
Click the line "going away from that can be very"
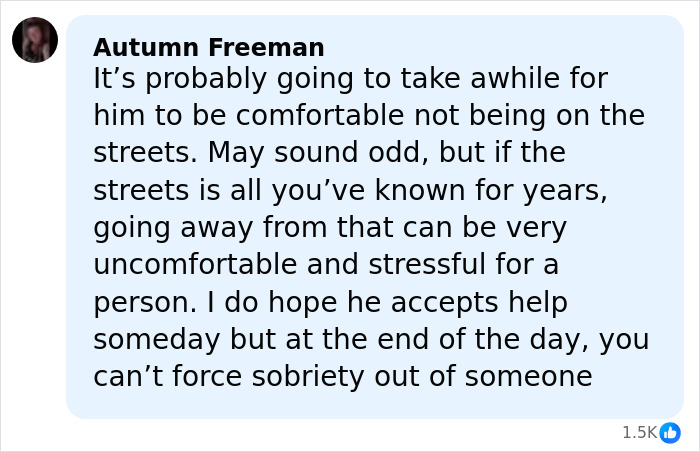tap(330, 229)
